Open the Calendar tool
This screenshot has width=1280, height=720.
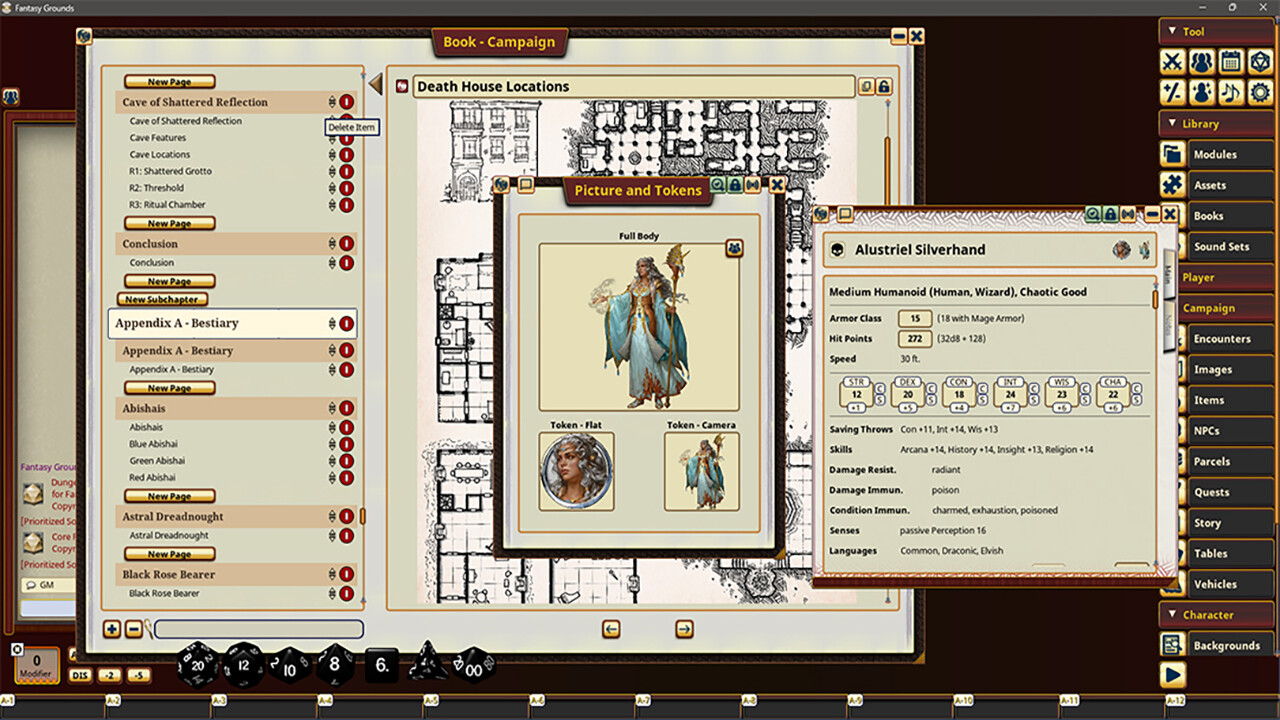[x=1231, y=62]
